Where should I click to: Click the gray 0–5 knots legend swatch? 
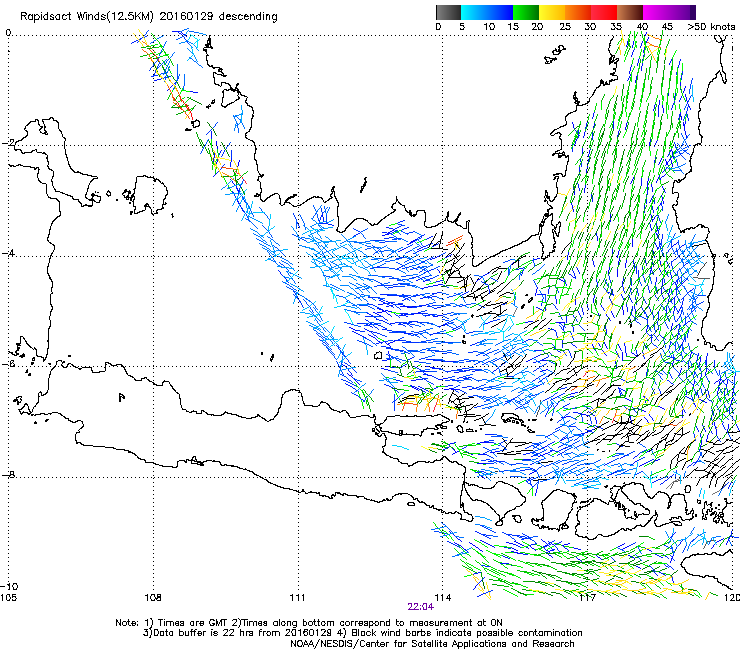click(448, 12)
